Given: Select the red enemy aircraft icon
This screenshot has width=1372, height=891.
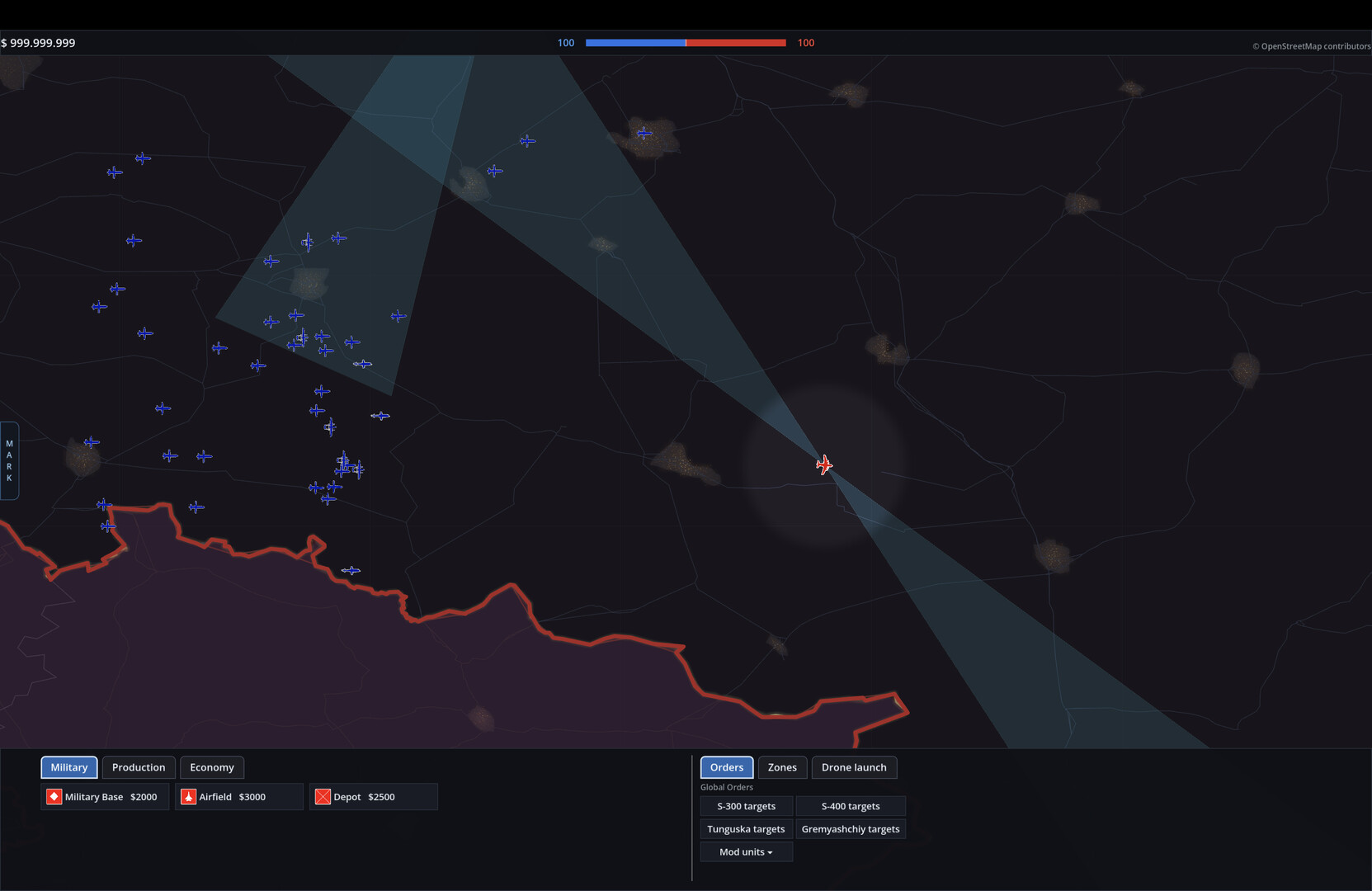Looking at the screenshot, I should click(x=824, y=465).
